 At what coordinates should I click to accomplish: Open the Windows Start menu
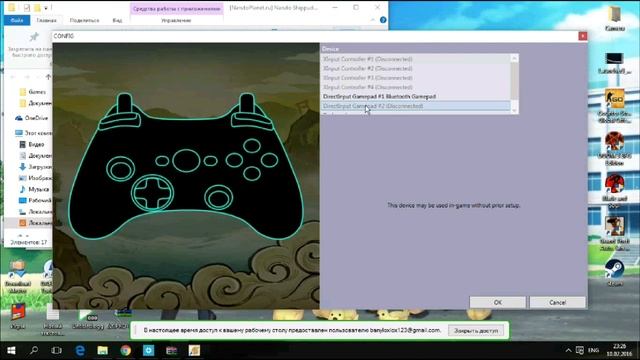11,350
